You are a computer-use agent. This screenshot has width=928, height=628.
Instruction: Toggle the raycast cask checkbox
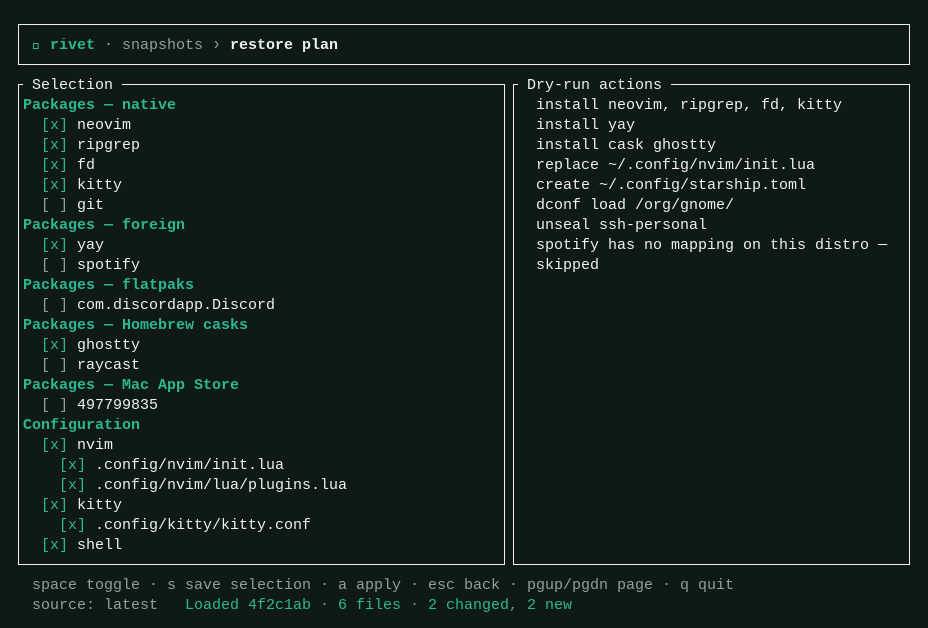54,365
